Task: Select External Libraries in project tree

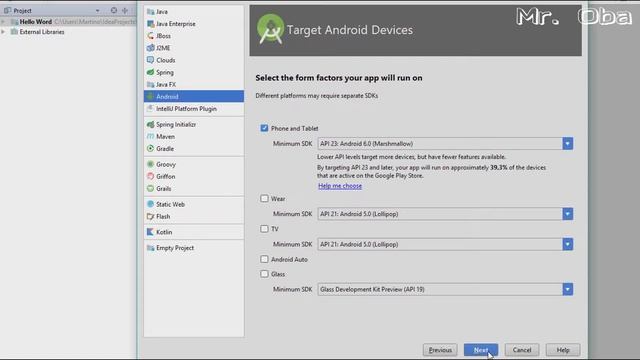Action: [42, 32]
